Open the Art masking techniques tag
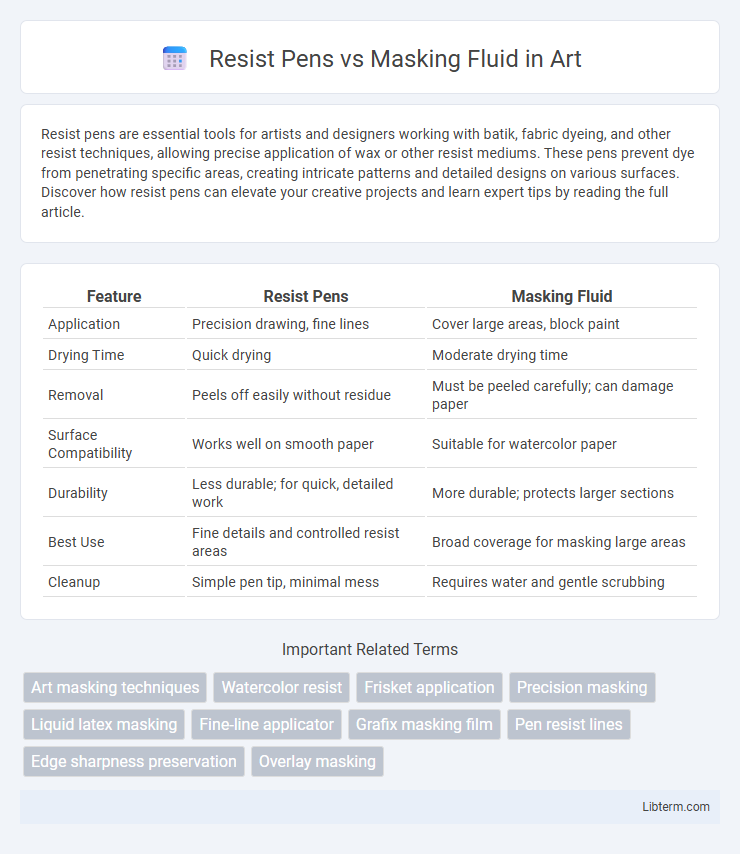The image size is (740, 854). [x=115, y=687]
